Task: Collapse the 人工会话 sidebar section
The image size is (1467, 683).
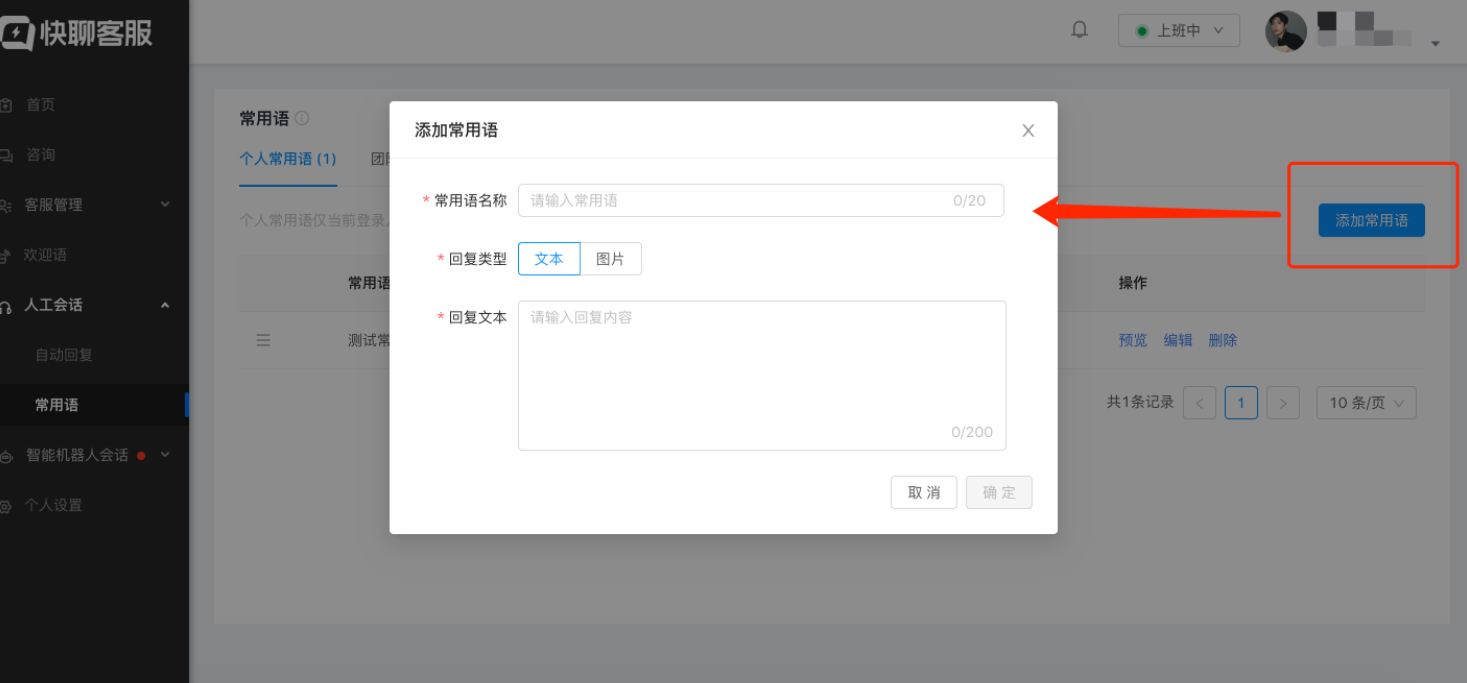Action: [x=164, y=305]
